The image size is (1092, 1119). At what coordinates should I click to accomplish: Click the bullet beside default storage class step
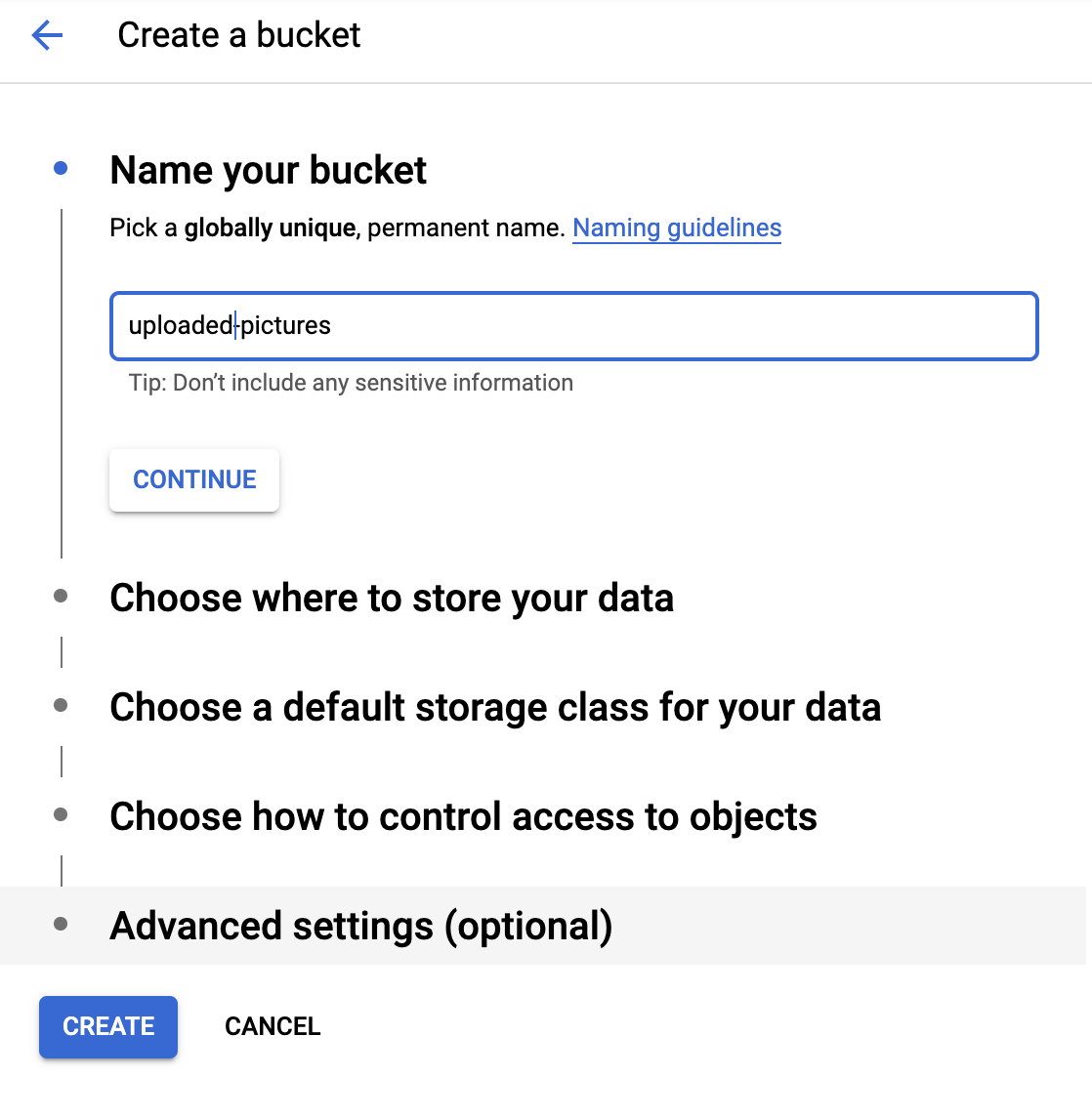click(61, 705)
